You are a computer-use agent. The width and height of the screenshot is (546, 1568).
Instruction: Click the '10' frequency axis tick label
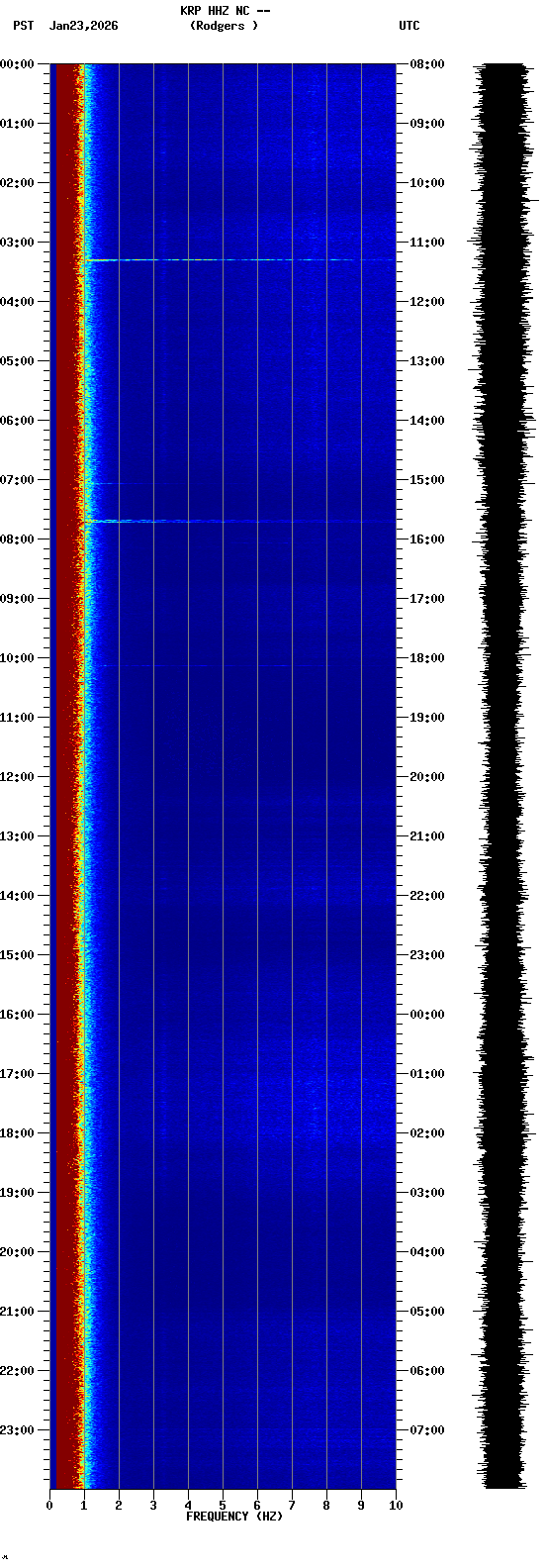click(x=396, y=1506)
